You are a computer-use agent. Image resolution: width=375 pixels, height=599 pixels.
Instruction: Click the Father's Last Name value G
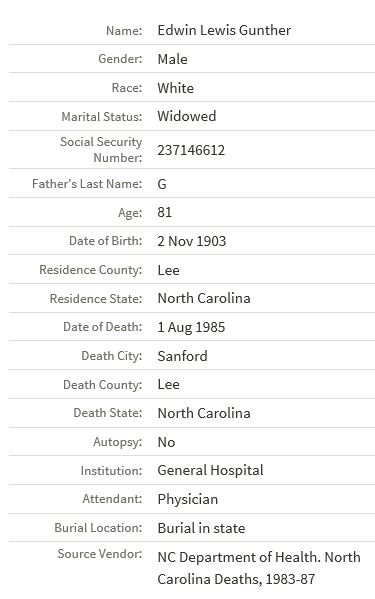pyautogui.click(x=162, y=184)
